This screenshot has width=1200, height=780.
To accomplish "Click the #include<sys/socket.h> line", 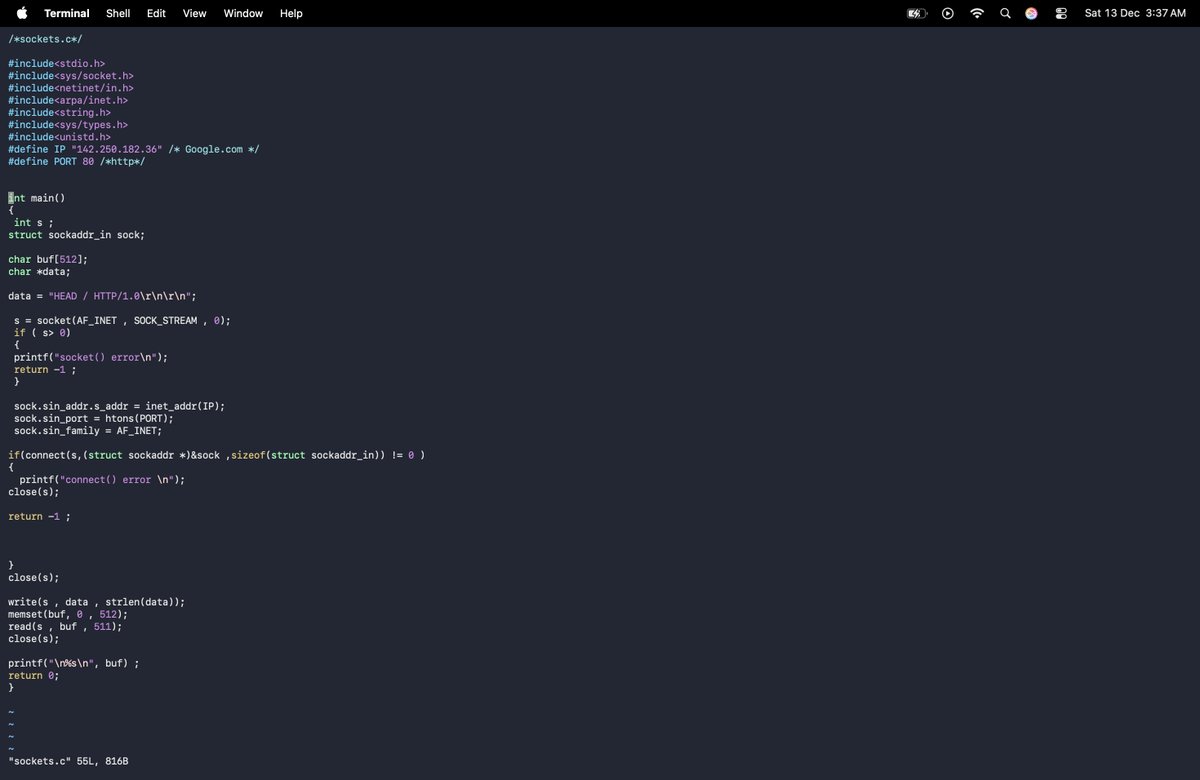I will [x=71, y=75].
